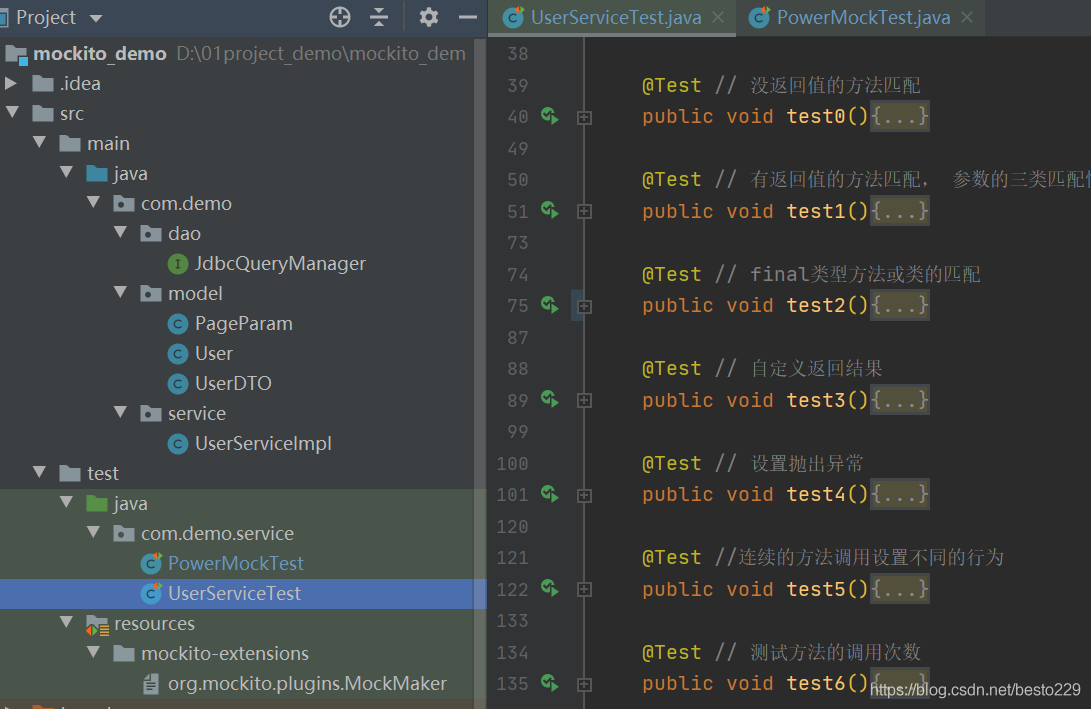Open the Project view dropdown
The width and height of the screenshot is (1091, 709).
click(96, 18)
